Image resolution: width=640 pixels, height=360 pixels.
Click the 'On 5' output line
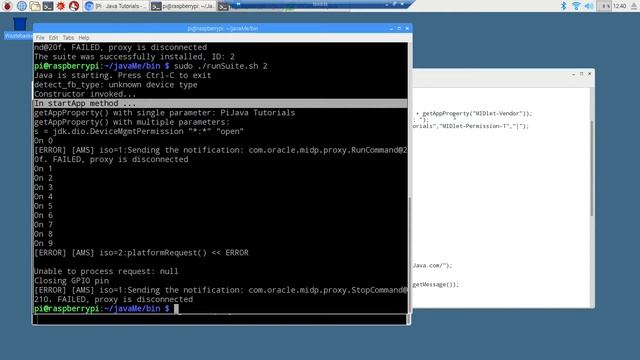click(x=43, y=206)
